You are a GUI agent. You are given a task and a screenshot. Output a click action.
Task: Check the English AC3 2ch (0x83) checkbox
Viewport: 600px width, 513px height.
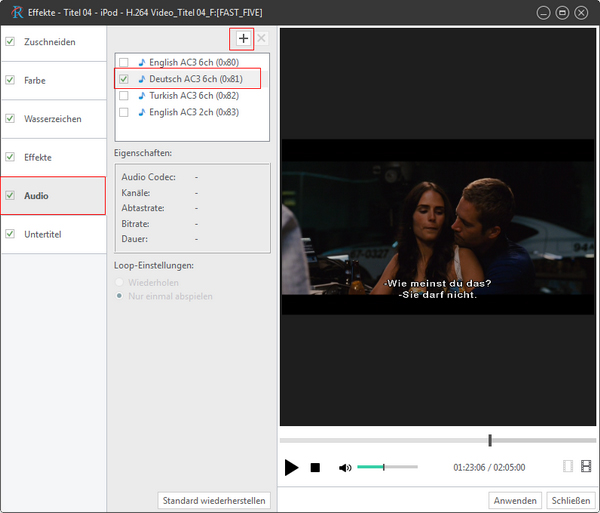tap(124, 112)
